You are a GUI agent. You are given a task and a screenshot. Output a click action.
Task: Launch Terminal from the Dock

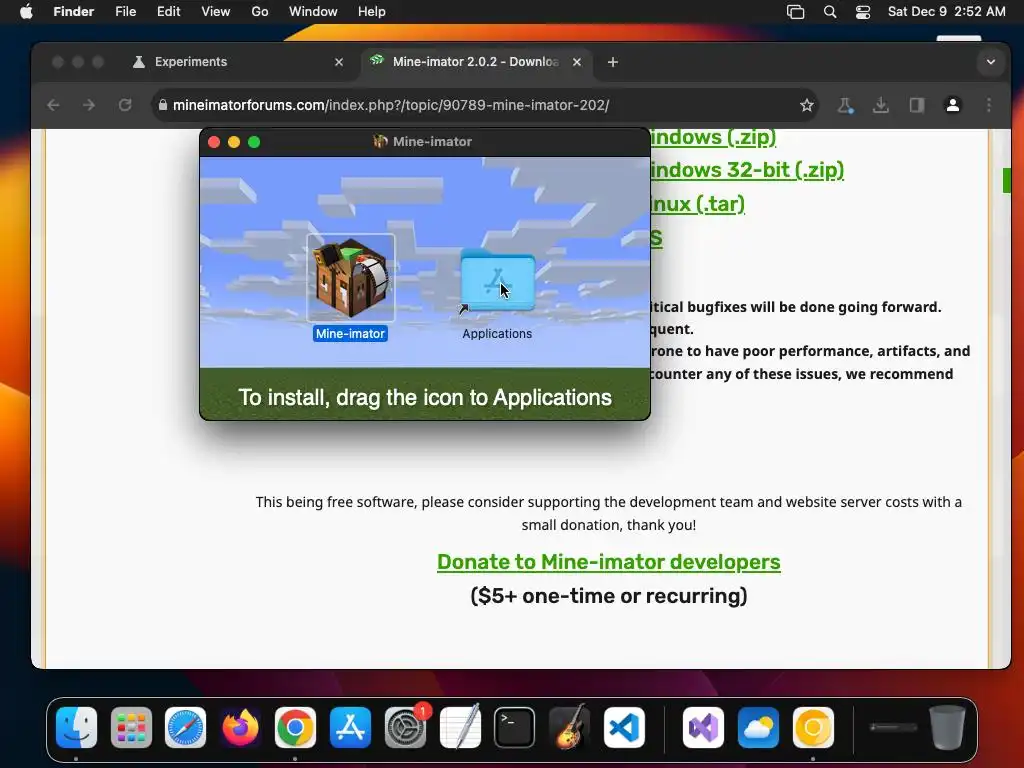[515, 727]
